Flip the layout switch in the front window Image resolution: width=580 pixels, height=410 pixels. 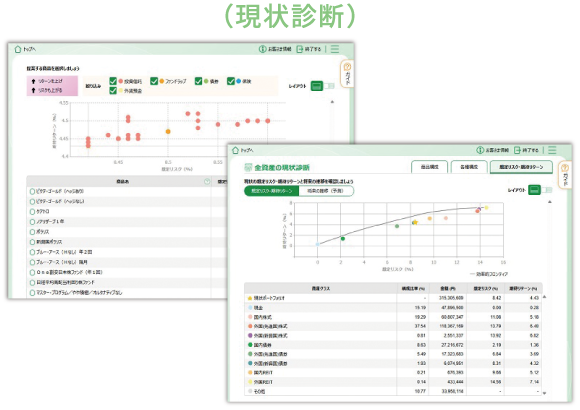click(547, 190)
